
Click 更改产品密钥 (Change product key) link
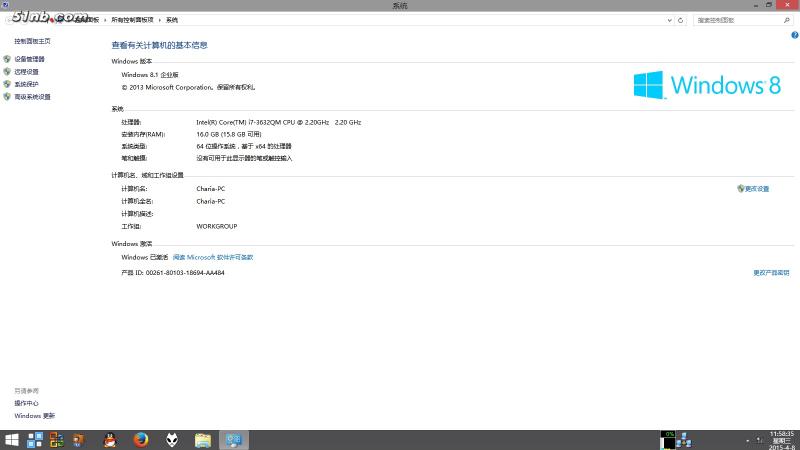coord(771,273)
